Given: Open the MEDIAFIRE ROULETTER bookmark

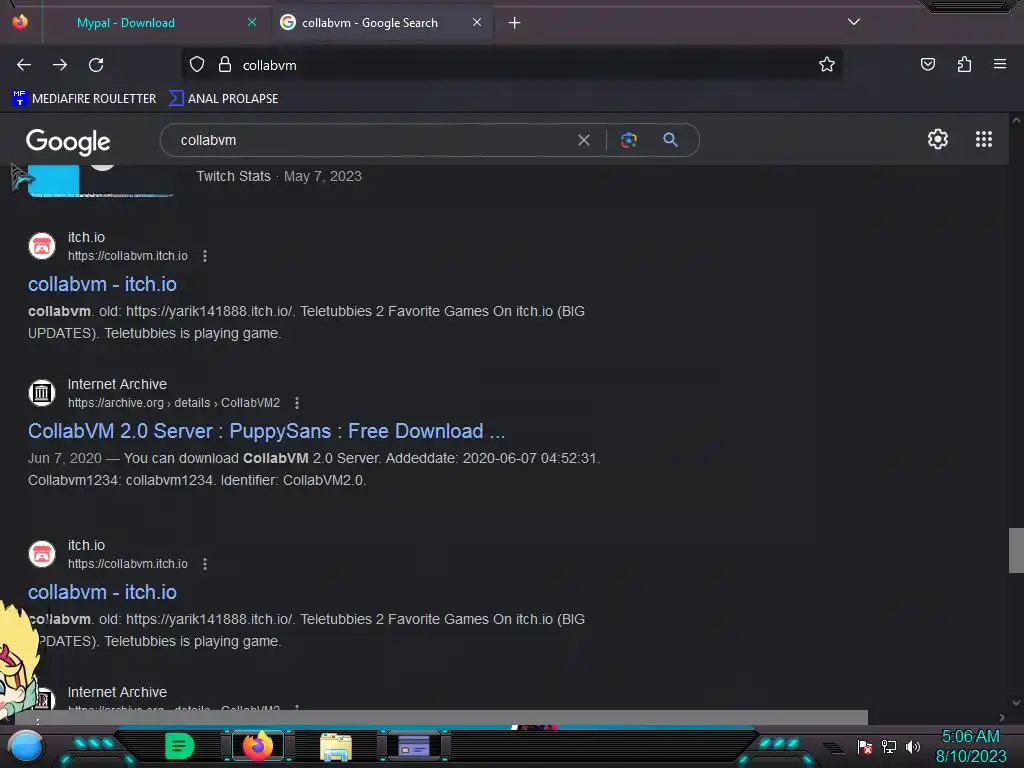Looking at the screenshot, I should click(84, 99).
